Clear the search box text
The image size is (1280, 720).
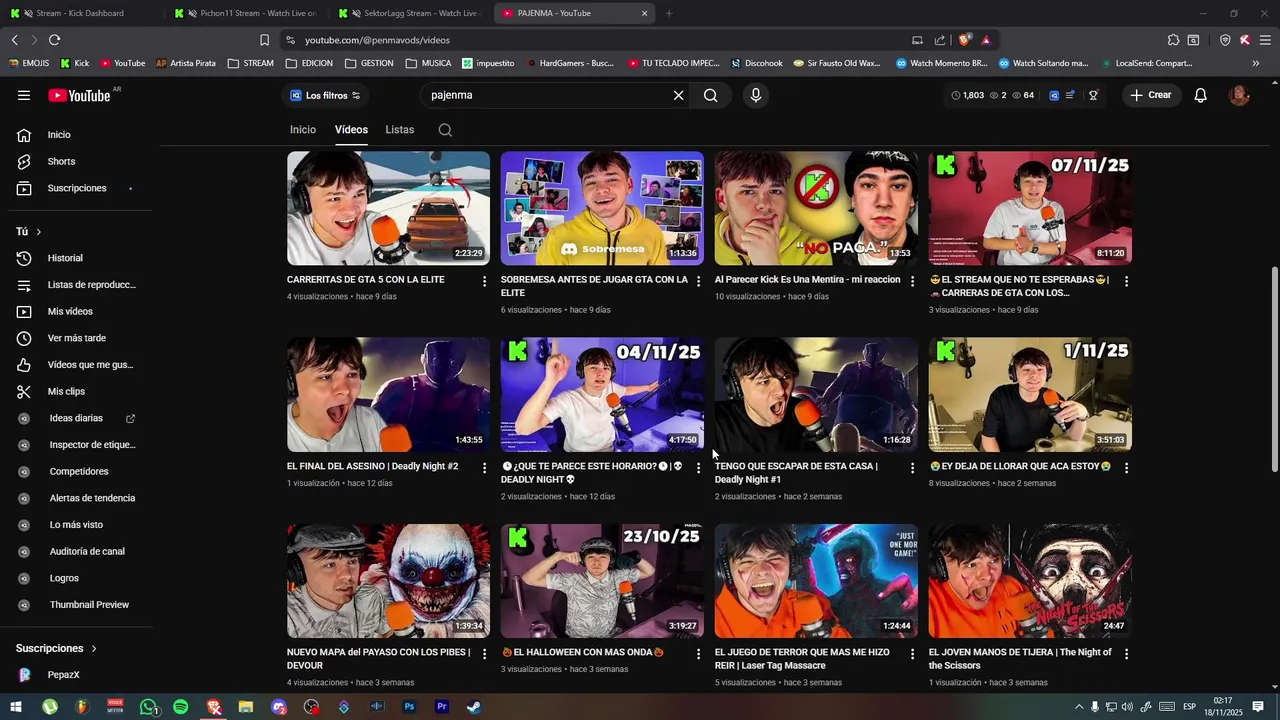[678, 95]
